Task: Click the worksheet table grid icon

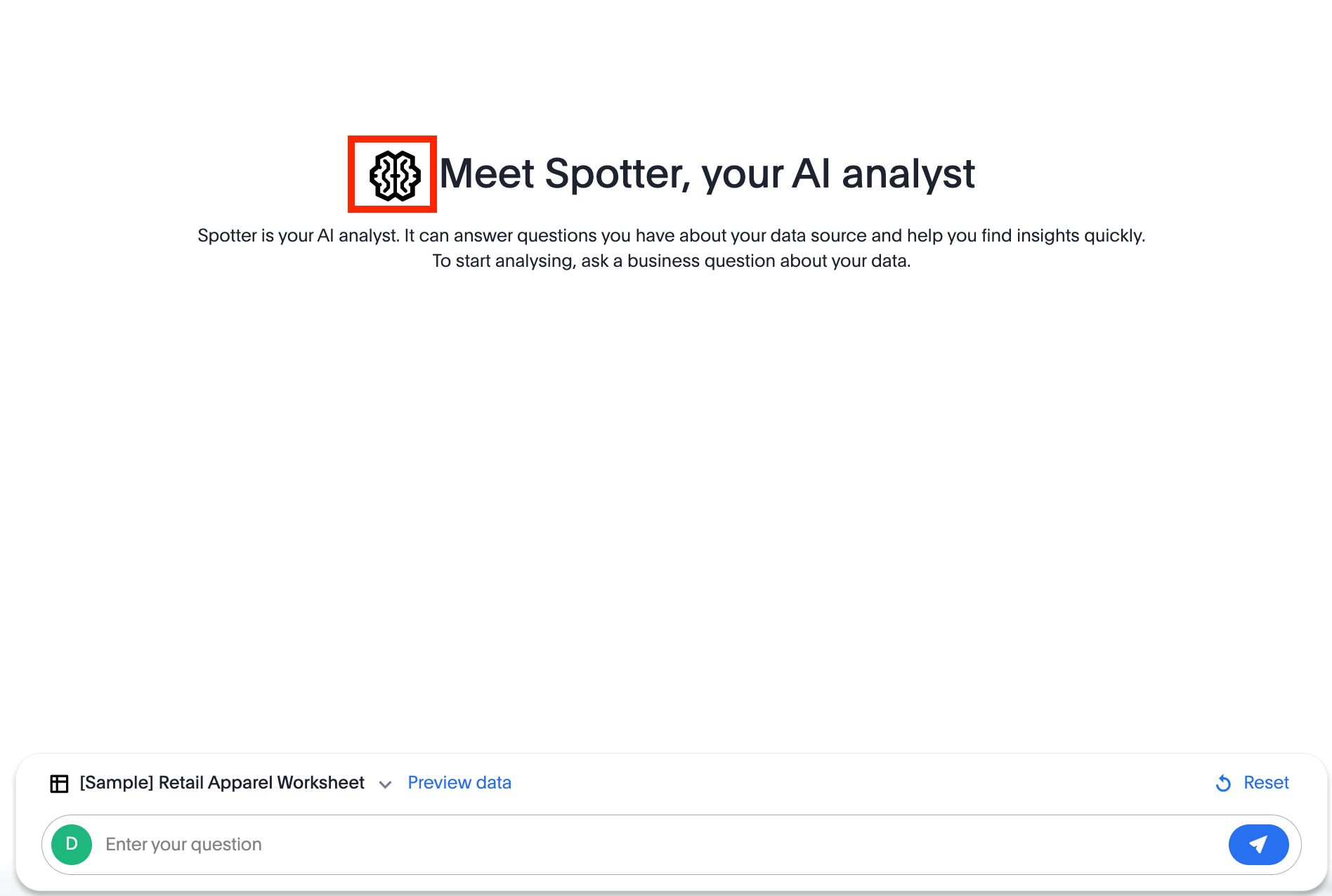Action: tap(60, 783)
